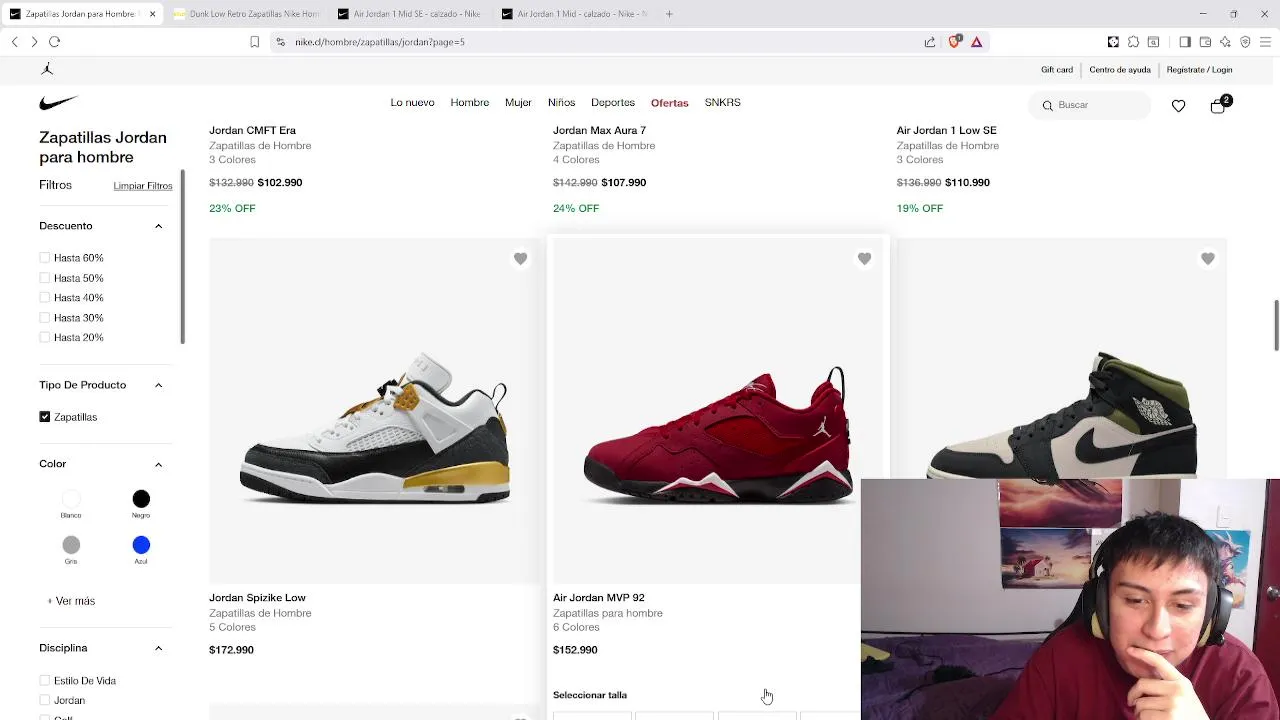Open Jordan Spizike Low product title
This screenshot has width=1280, height=720.
(257, 598)
